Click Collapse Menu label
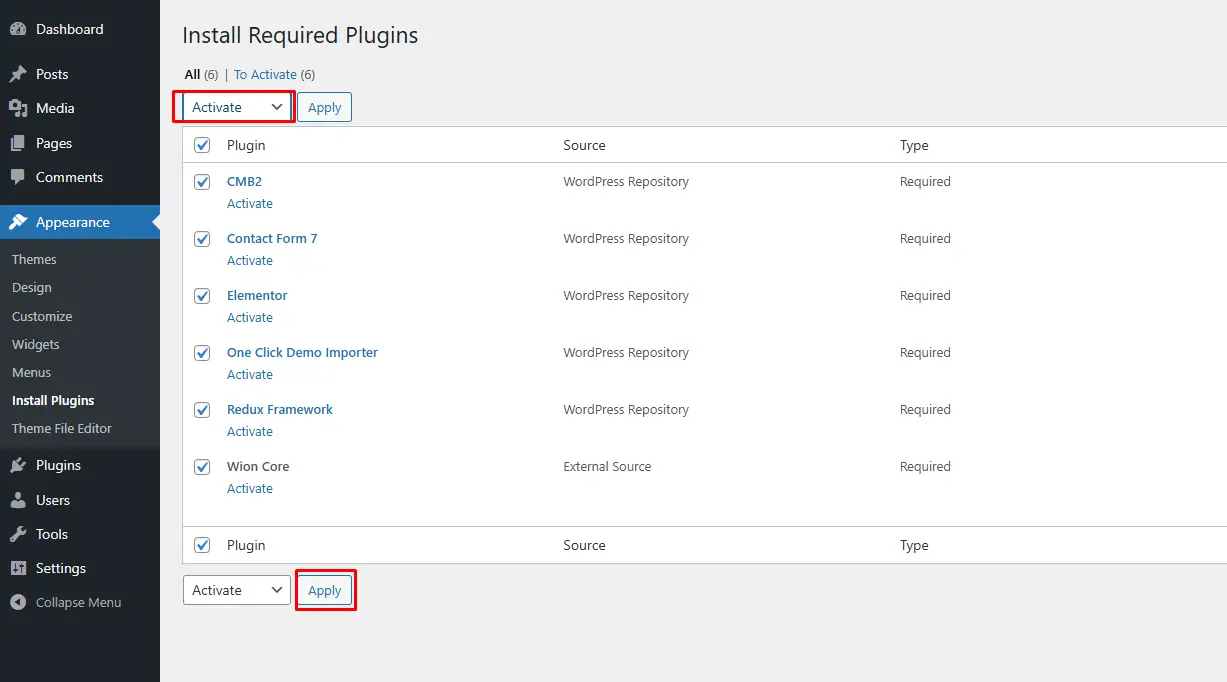This screenshot has width=1227, height=682. (78, 602)
